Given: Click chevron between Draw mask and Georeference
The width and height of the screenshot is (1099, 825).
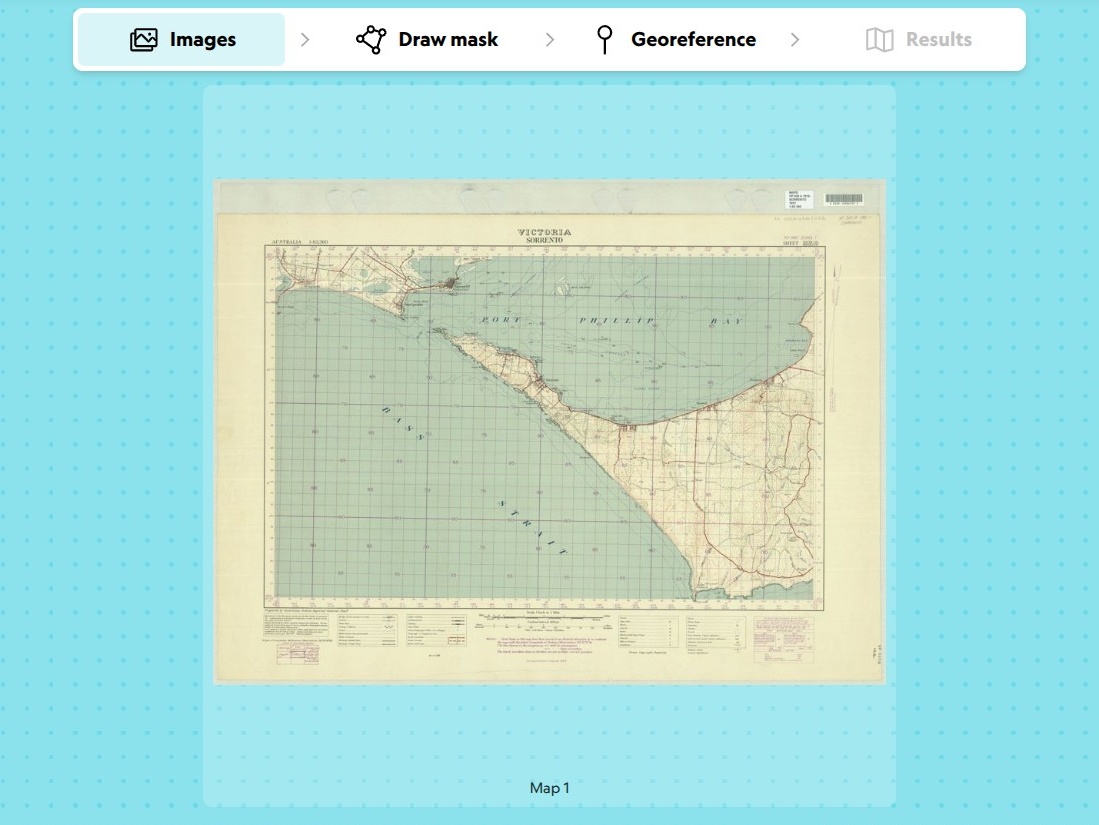Looking at the screenshot, I should pyautogui.click(x=549, y=40).
